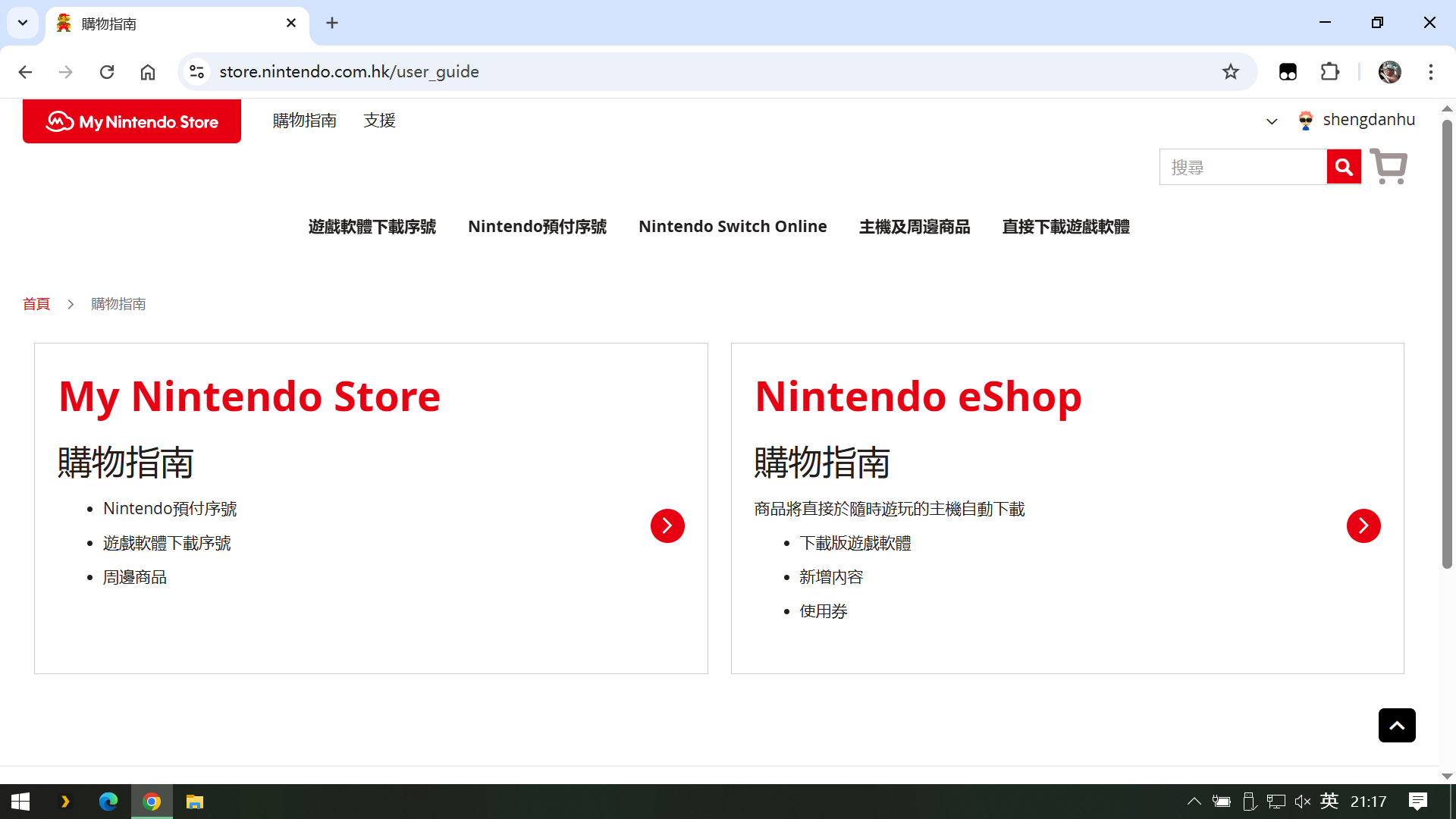Click the yellow arrow taskbar app icon
This screenshot has width=1456, height=819.
click(65, 802)
